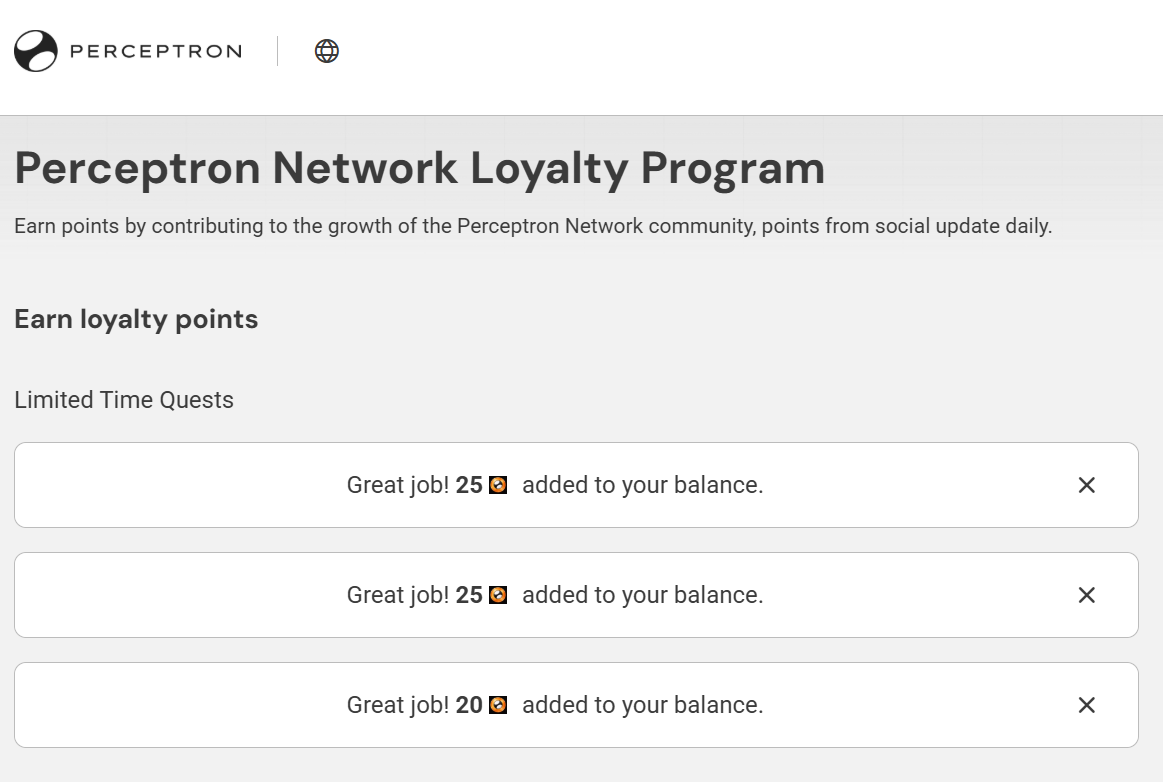Screen dimensions: 1163x782
Task: Click the program description about earning points
Action: [x=533, y=226]
